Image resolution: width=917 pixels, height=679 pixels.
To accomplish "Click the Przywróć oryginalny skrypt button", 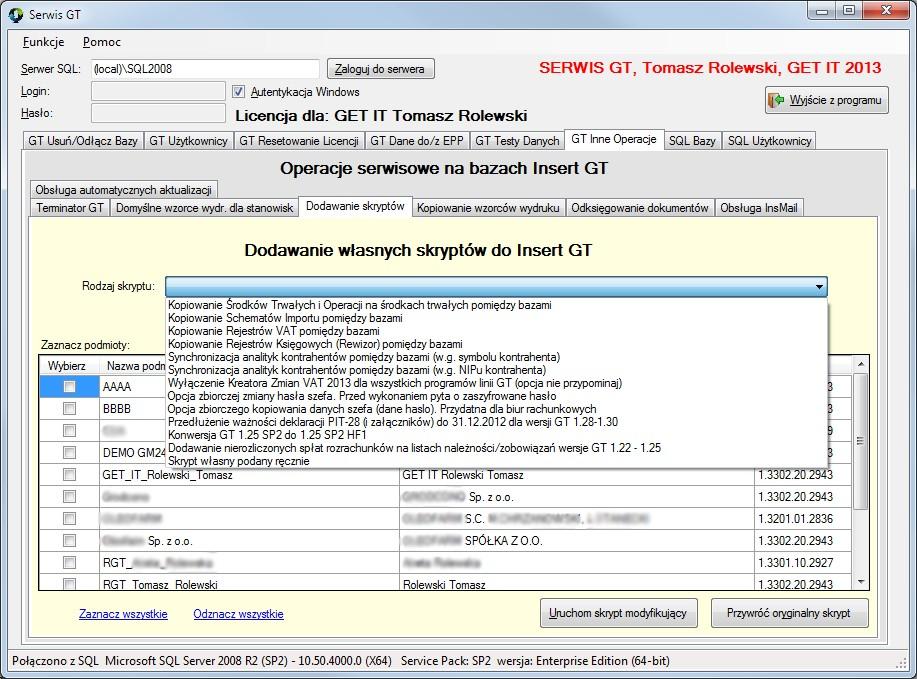I will (789, 613).
